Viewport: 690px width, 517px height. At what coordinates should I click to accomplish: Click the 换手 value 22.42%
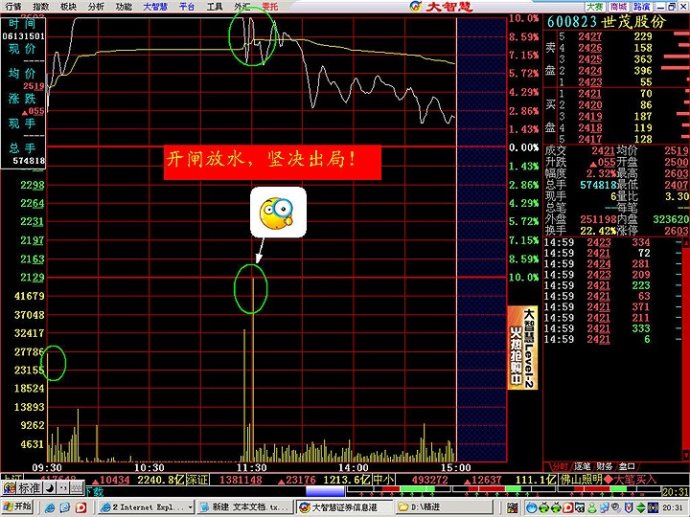click(598, 230)
